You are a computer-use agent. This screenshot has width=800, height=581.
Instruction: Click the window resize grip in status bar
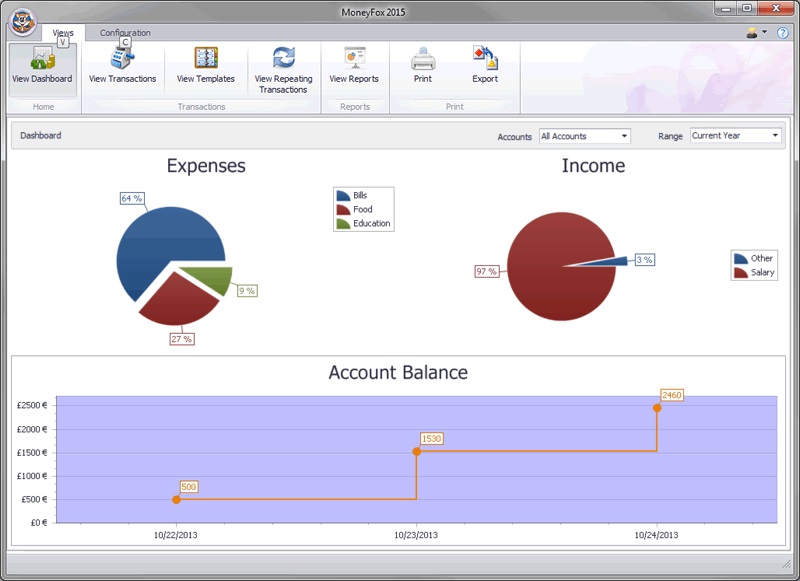(x=786, y=563)
